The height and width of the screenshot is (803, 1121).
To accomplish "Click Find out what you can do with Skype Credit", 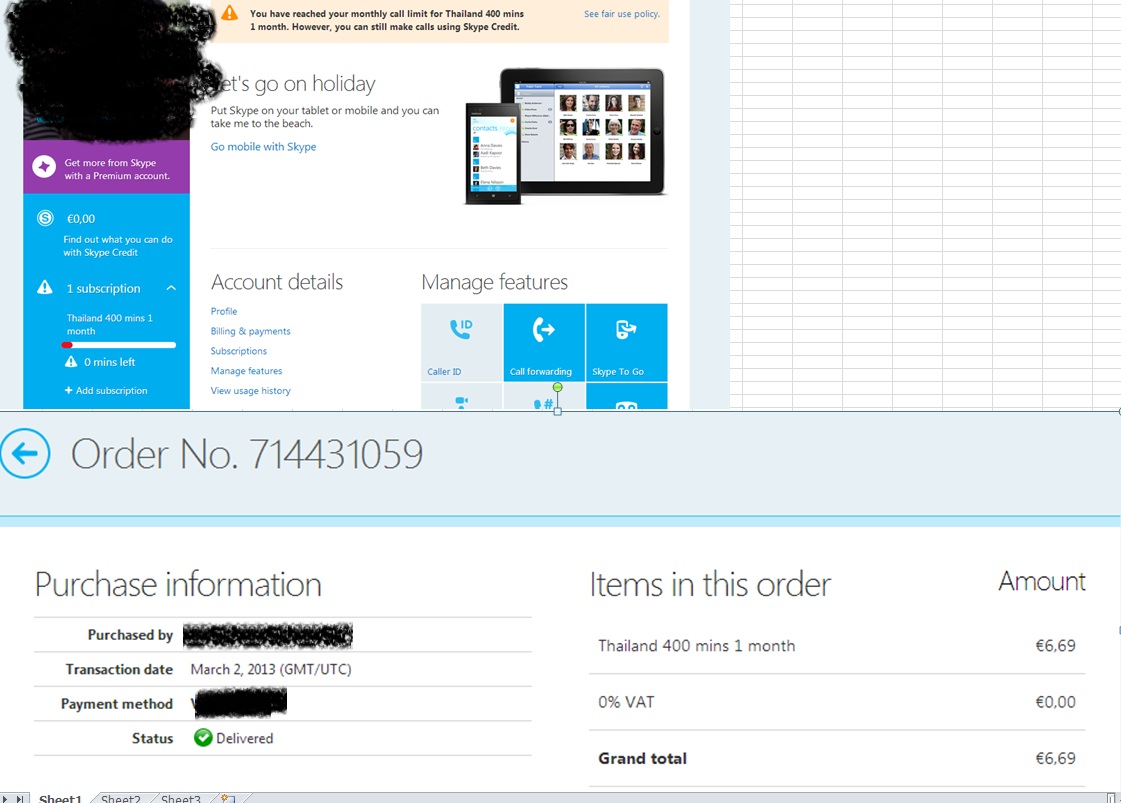I will tap(117, 246).
